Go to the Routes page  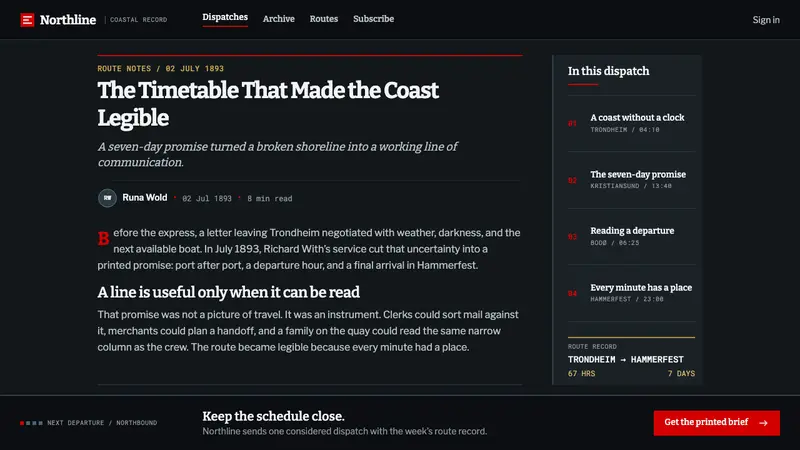323,19
